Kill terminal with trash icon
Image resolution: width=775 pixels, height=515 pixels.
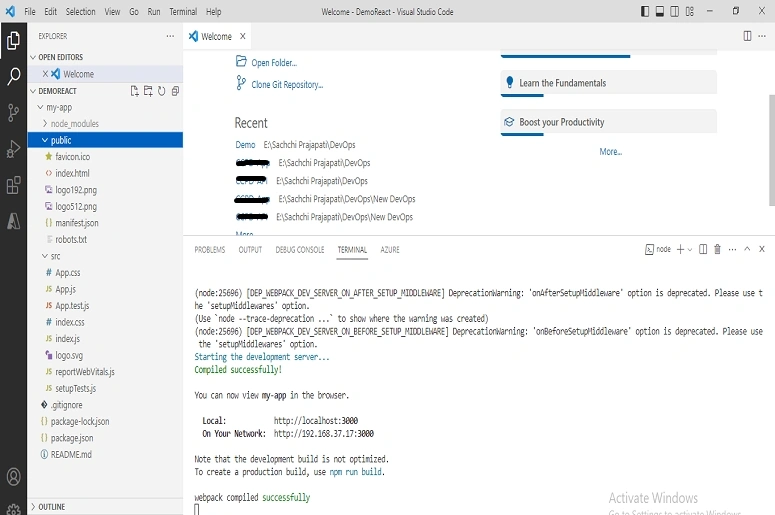pos(717,250)
